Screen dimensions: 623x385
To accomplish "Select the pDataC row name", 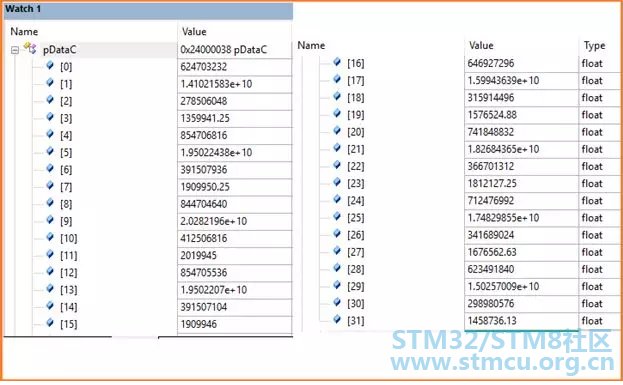I will [60, 50].
